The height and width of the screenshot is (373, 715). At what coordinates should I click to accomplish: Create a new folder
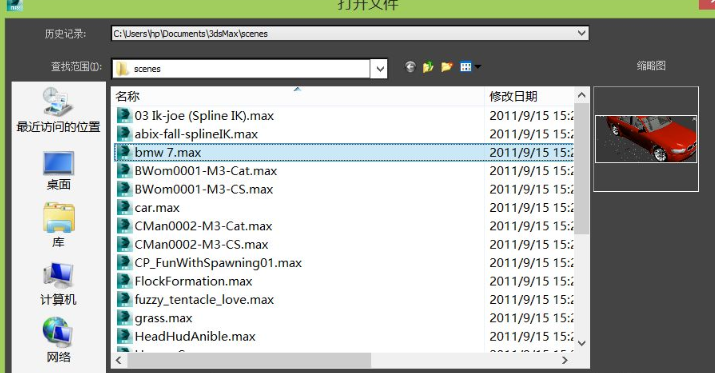tap(447, 67)
